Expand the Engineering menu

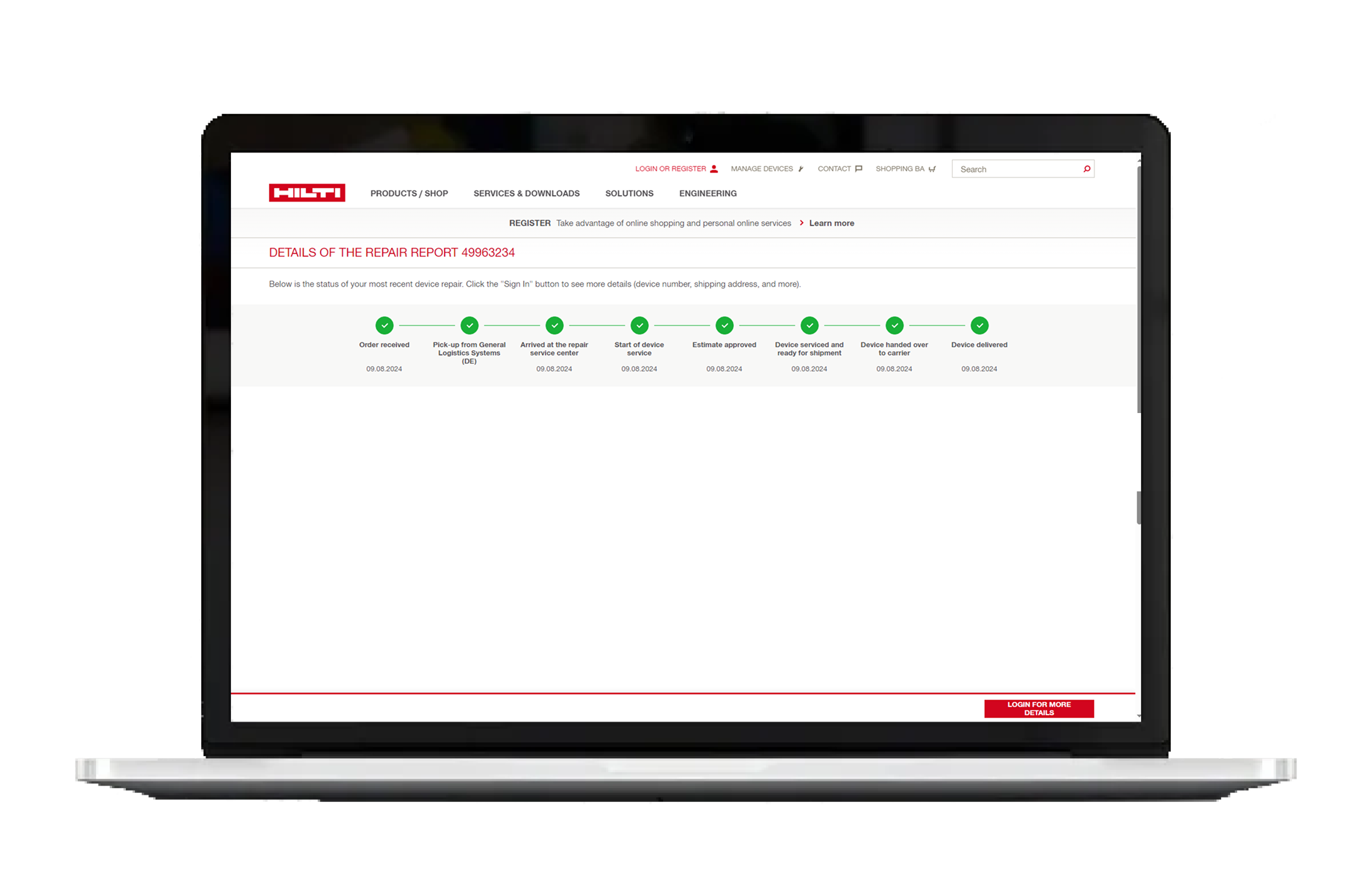point(708,193)
